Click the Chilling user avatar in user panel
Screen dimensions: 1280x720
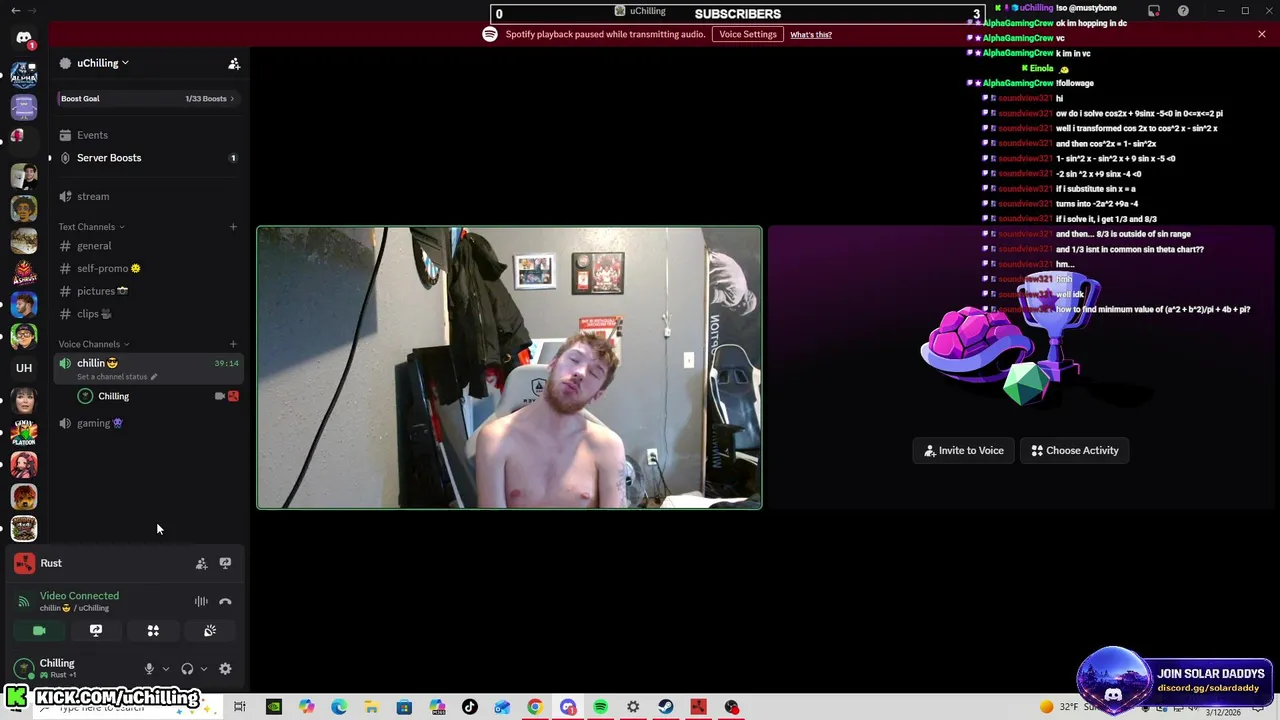tap(24, 668)
